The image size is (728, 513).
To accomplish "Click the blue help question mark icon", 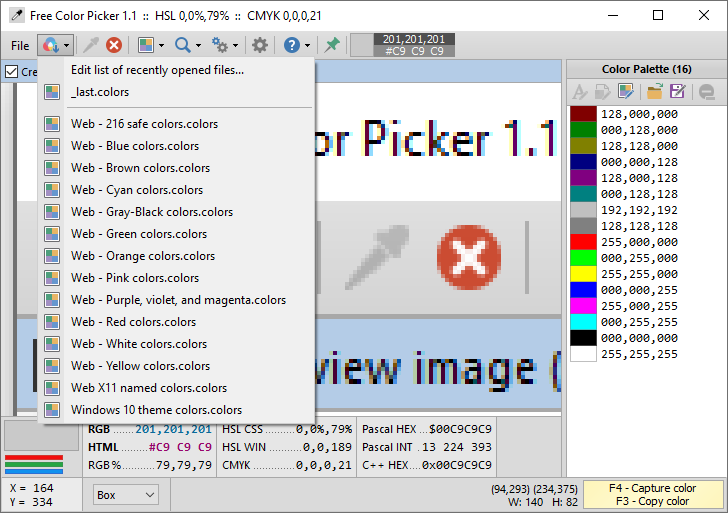I will (292, 45).
